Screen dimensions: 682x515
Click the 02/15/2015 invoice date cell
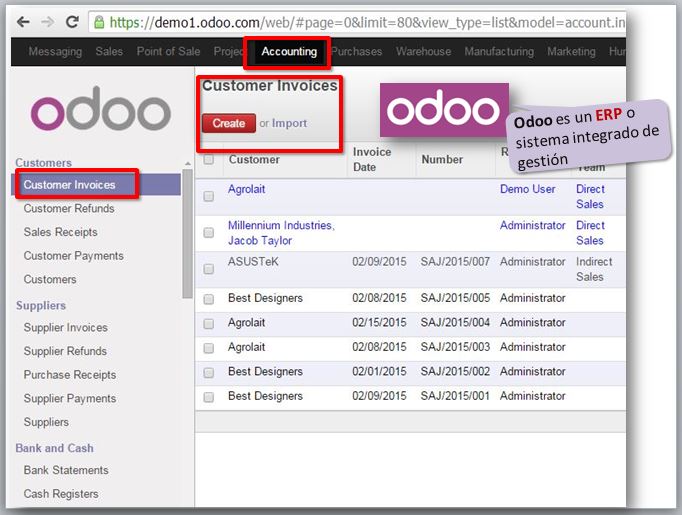[379, 322]
